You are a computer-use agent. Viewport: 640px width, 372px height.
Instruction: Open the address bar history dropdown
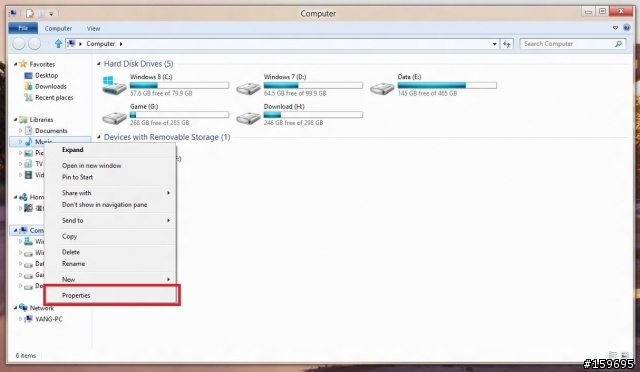pos(494,44)
